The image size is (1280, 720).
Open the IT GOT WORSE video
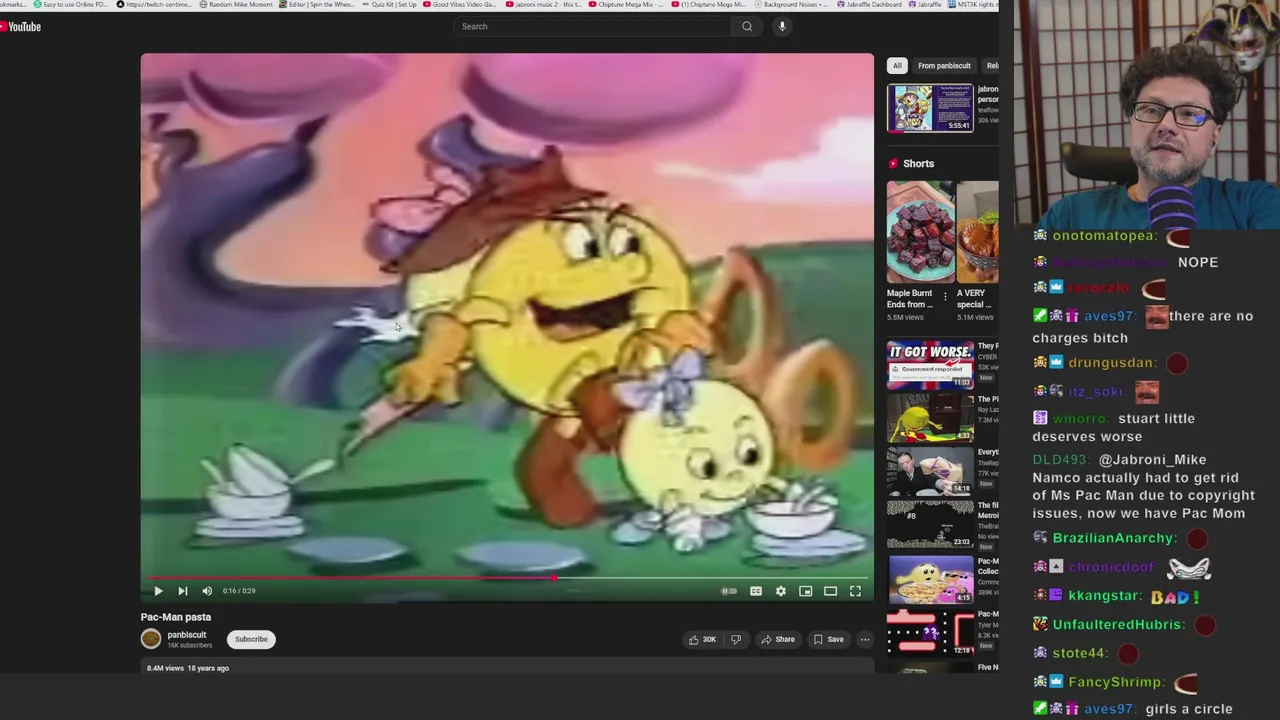pos(930,364)
